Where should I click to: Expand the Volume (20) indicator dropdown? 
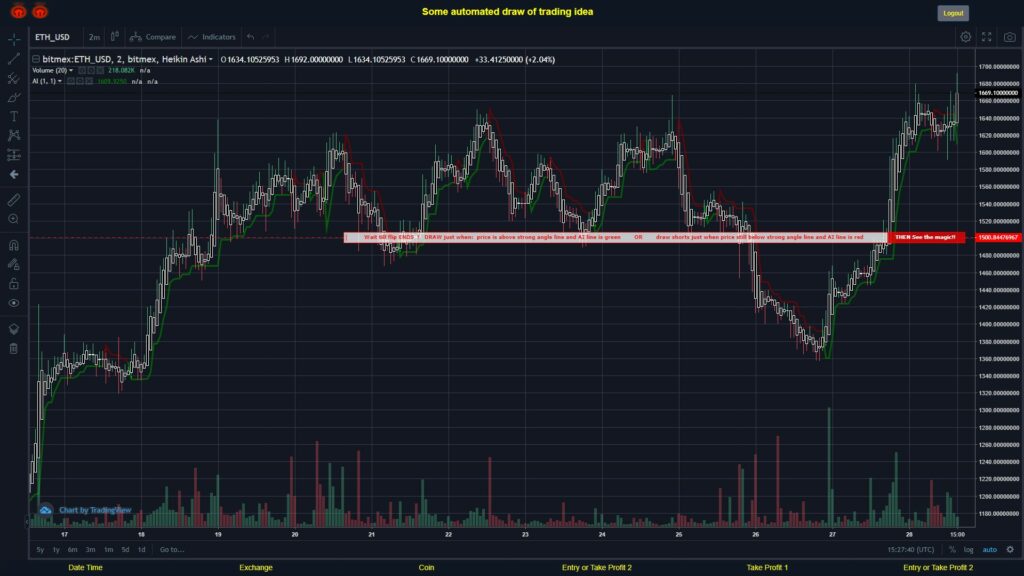(x=71, y=71)
